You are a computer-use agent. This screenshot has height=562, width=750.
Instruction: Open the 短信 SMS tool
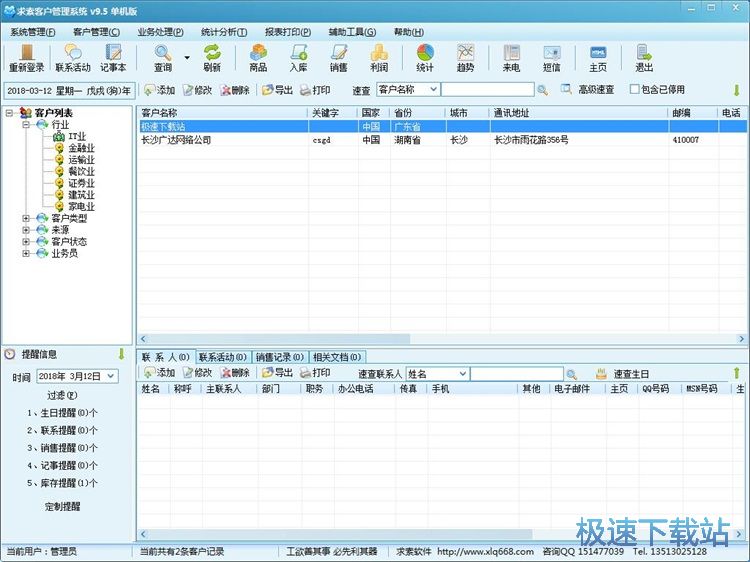552,58
